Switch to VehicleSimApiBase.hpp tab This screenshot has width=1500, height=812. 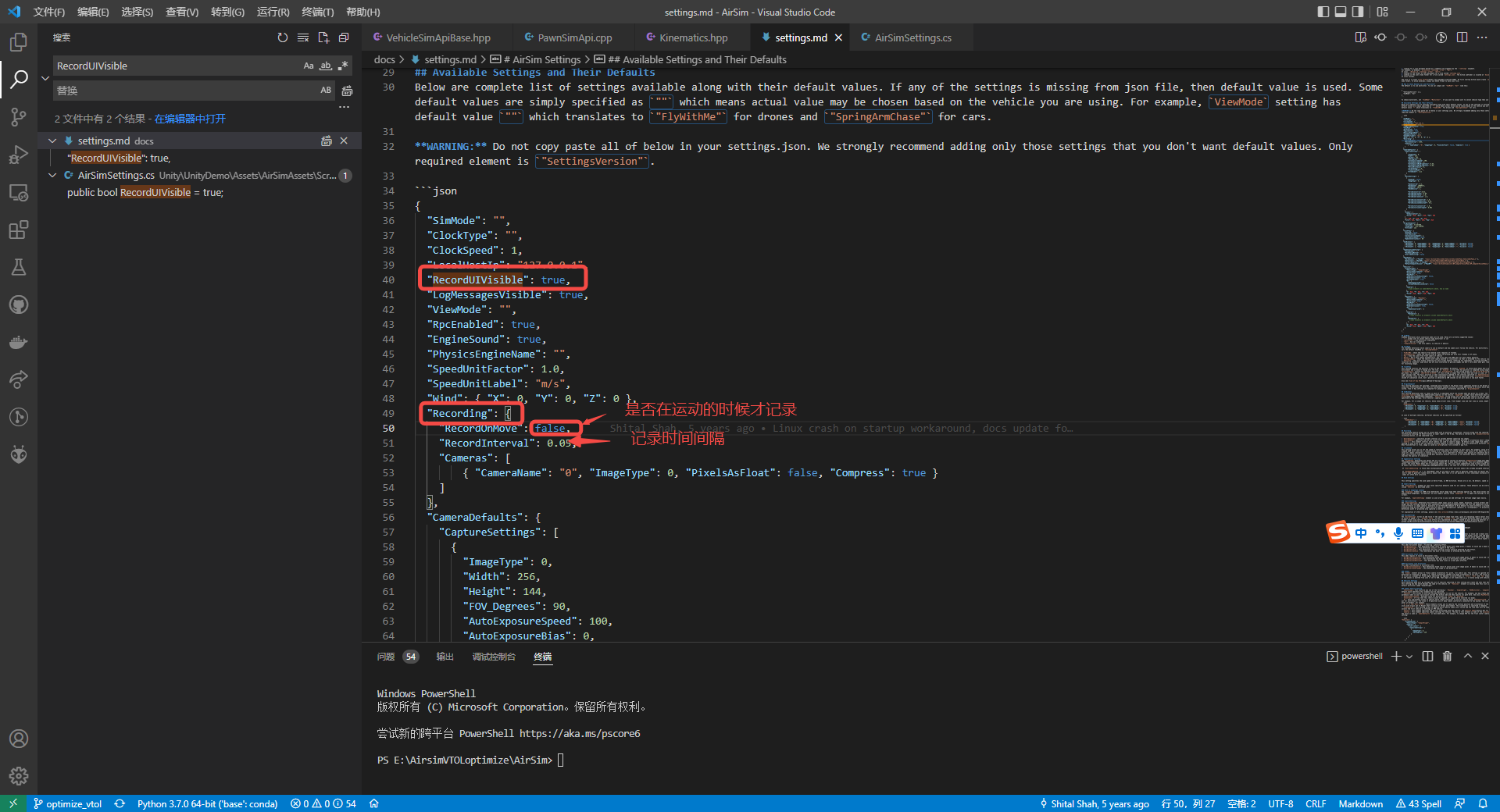click(437, 37)
